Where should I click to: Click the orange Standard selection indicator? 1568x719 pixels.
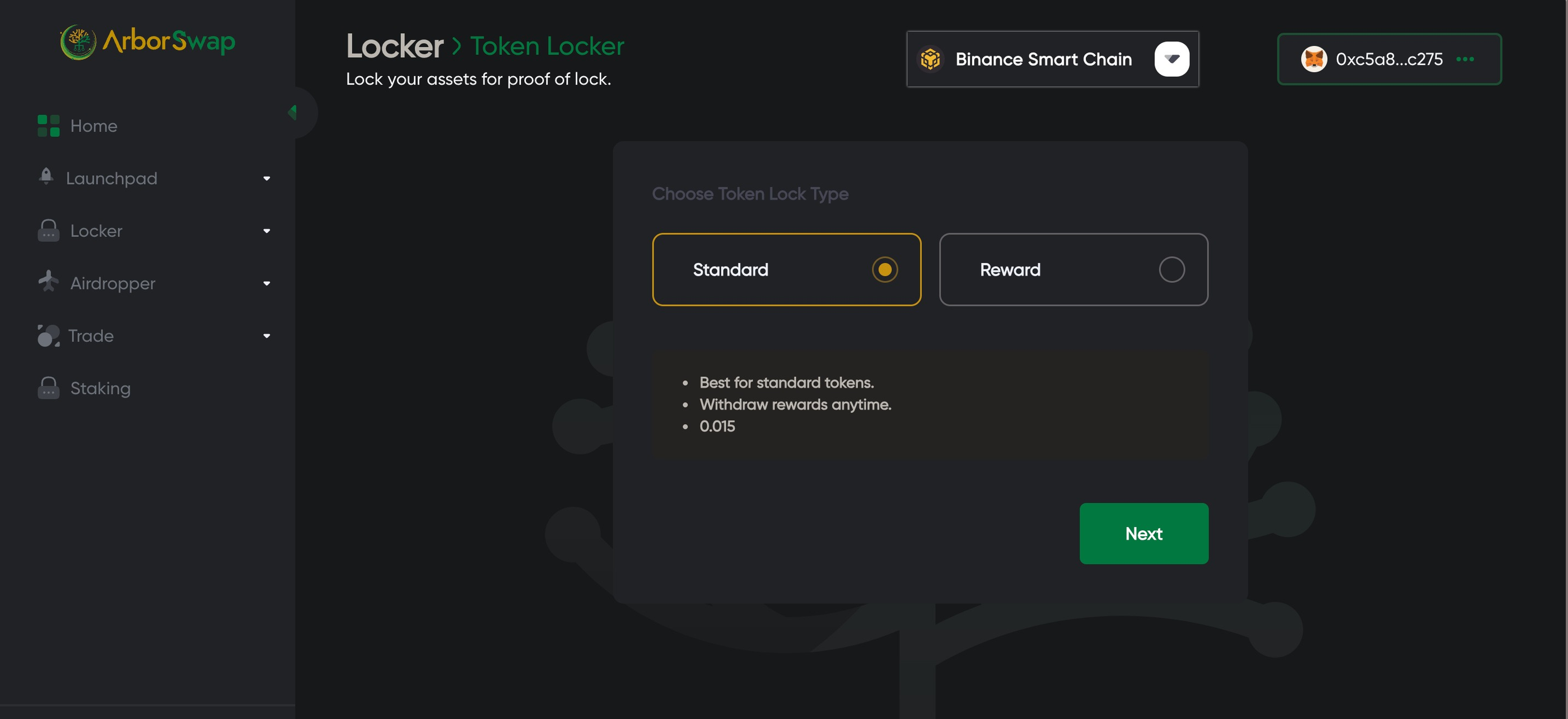pos(885,270)
